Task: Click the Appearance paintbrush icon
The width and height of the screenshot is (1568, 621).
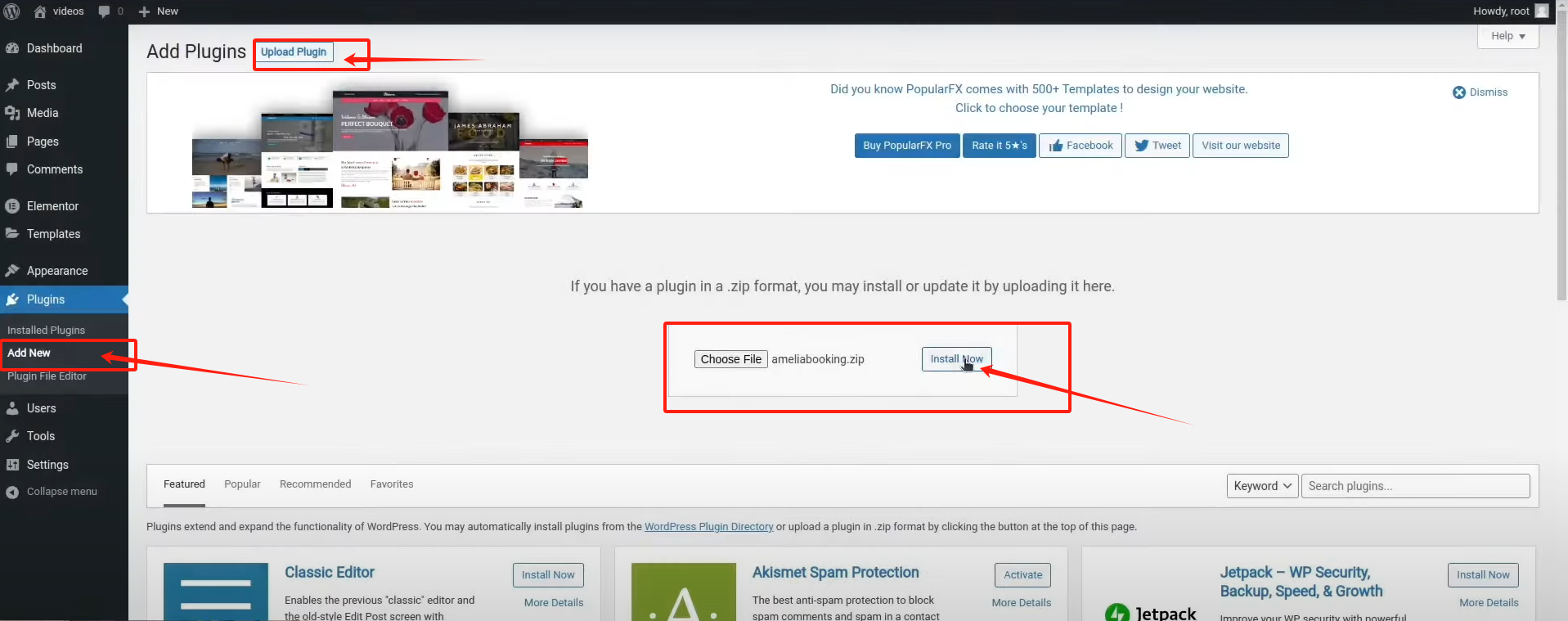Action: pos(12,271)
